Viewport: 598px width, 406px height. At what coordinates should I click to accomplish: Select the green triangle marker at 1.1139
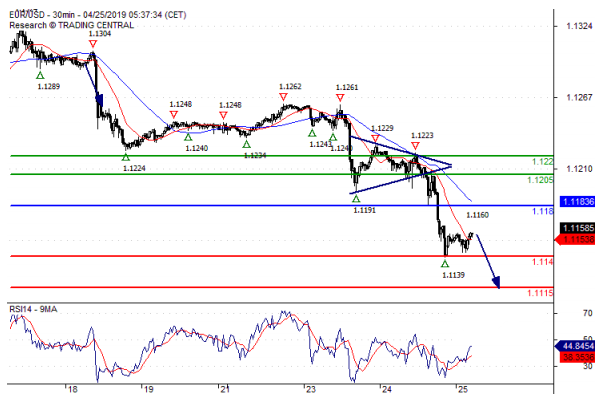(445, 263)
